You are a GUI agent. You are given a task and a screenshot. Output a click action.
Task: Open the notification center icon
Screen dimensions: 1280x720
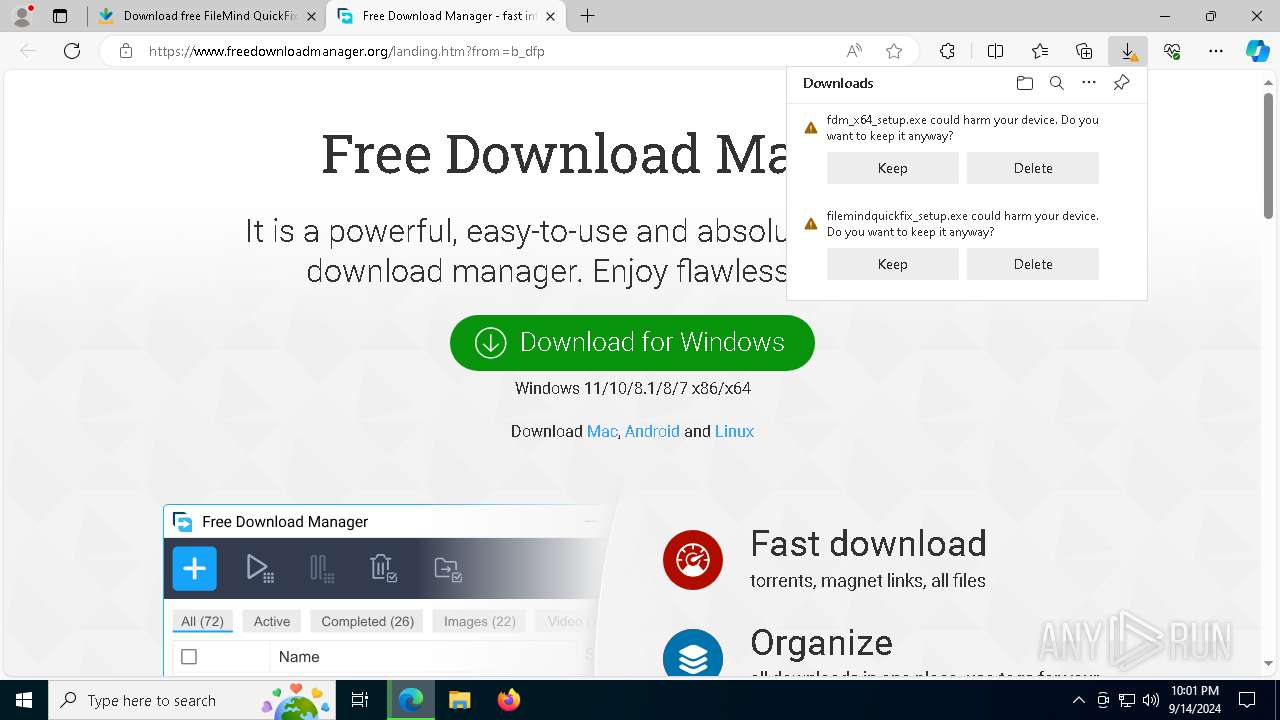coord(1247,700)
